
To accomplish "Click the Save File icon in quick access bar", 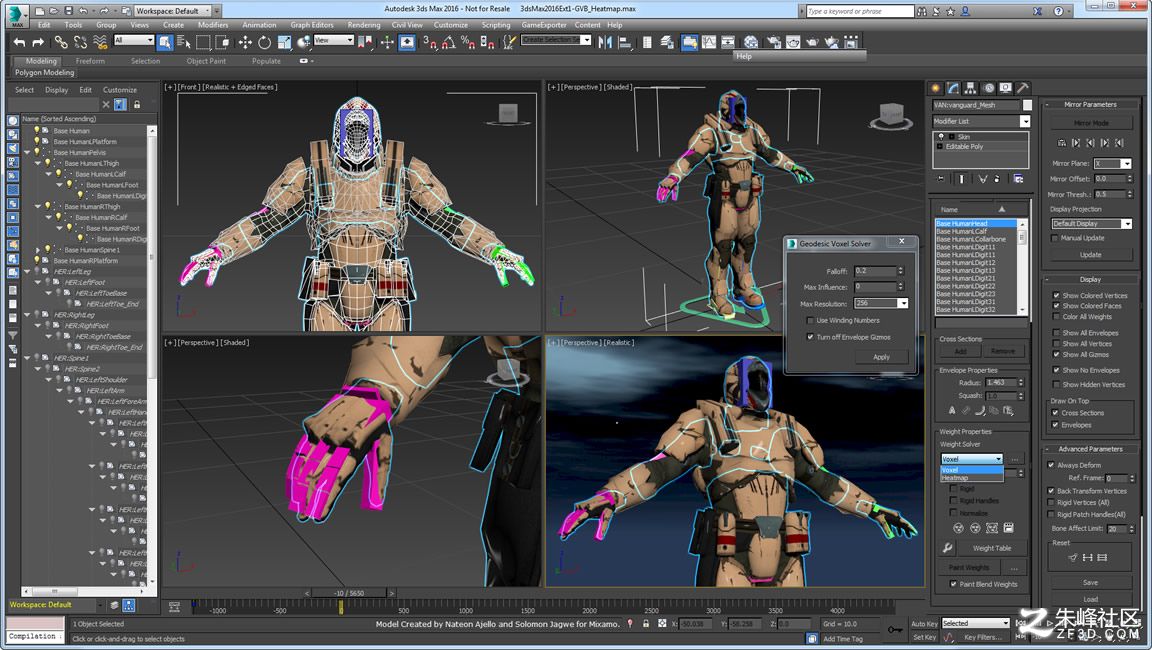I will coord(68,11).
